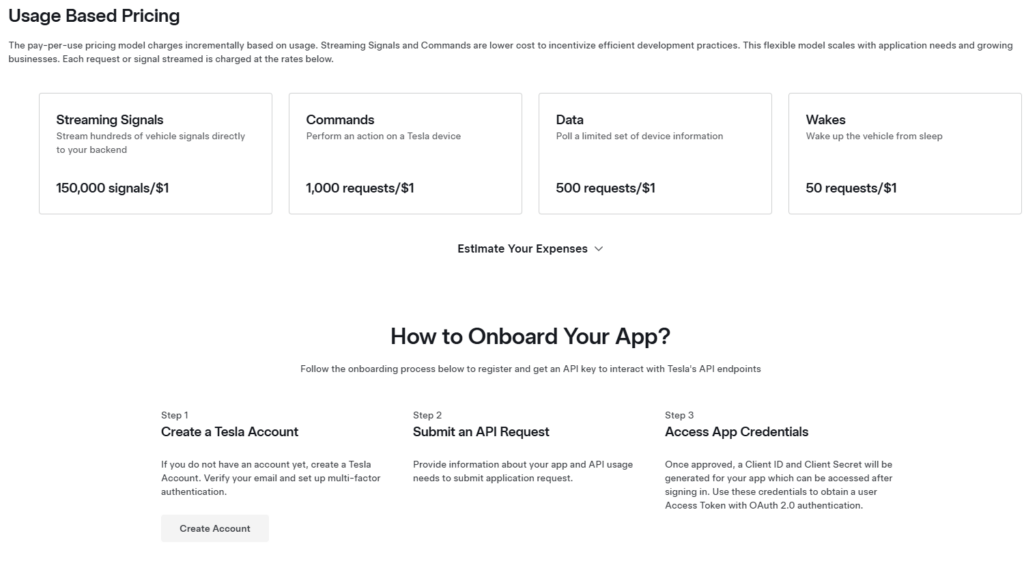
Task: Select the Streaming Signals card title
Action: click(x=110, y=120)
